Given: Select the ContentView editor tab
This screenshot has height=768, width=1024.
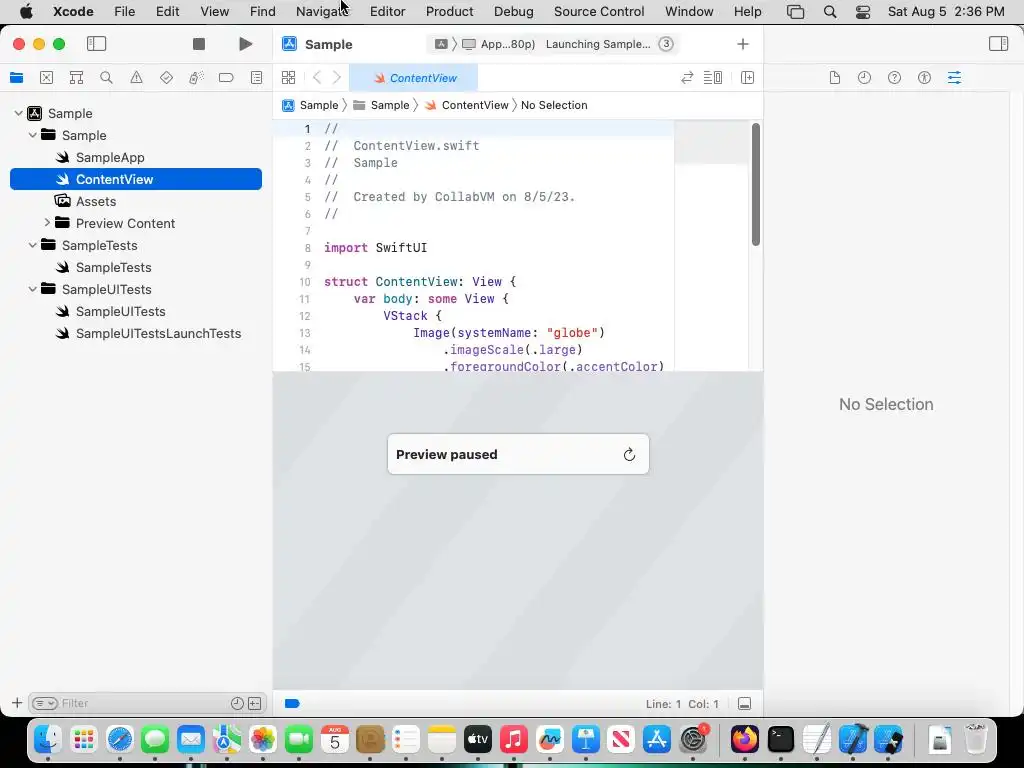Looking at the screenshot, I should pos(413,78).
